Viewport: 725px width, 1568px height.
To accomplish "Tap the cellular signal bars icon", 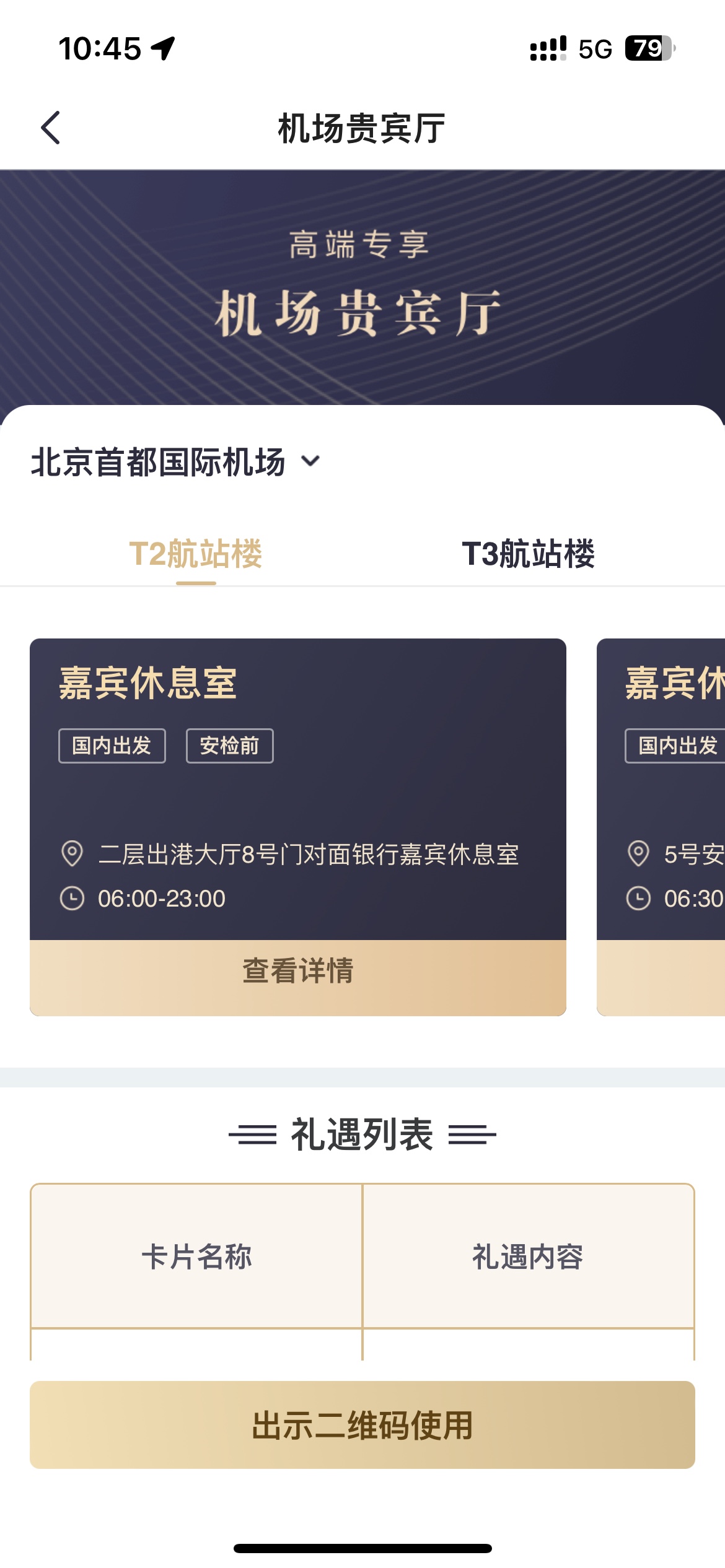I will coord(548,48).
